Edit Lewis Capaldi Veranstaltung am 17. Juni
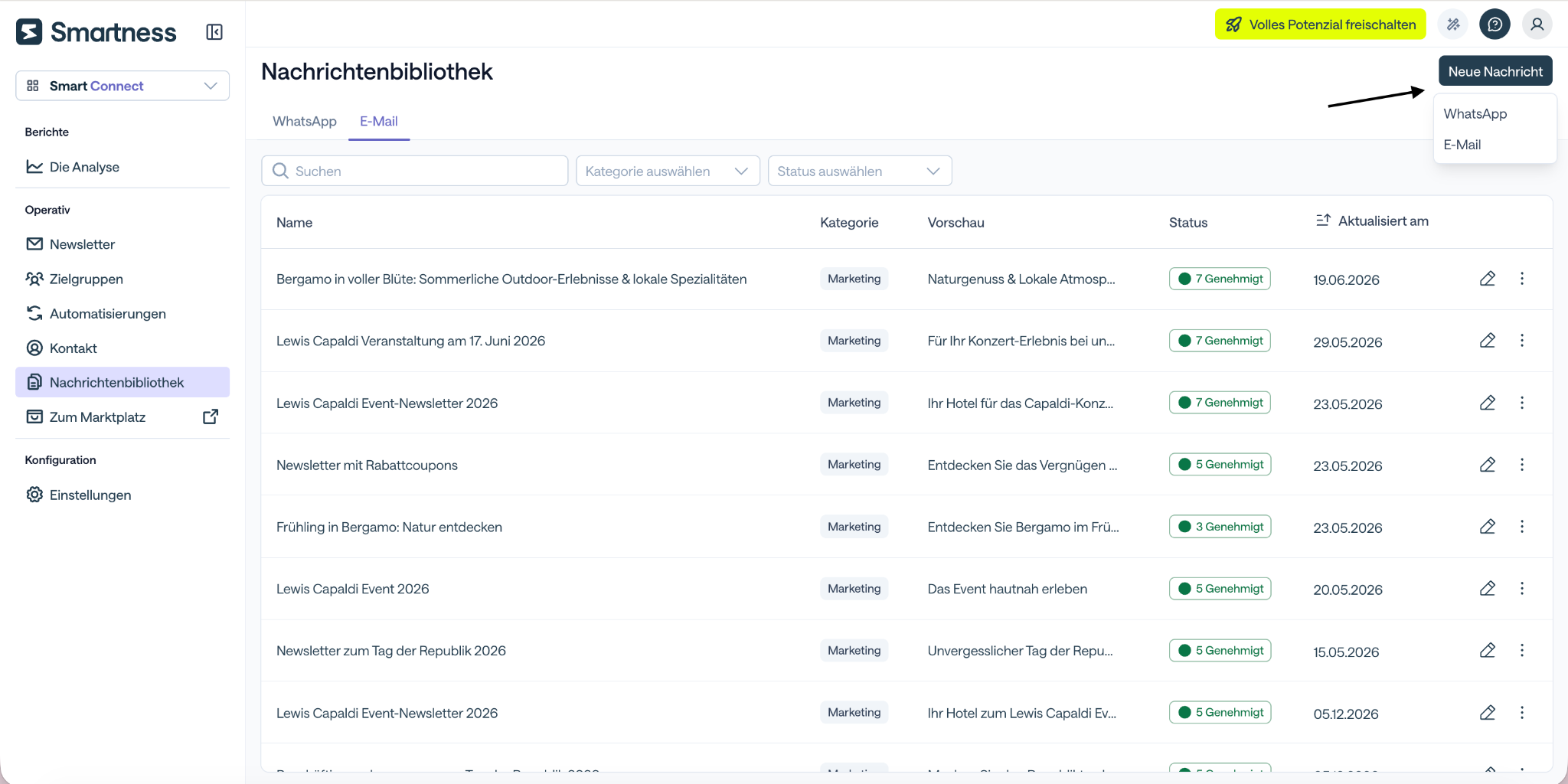This screenshot has width=1568, height=784. click(1487, 341)
